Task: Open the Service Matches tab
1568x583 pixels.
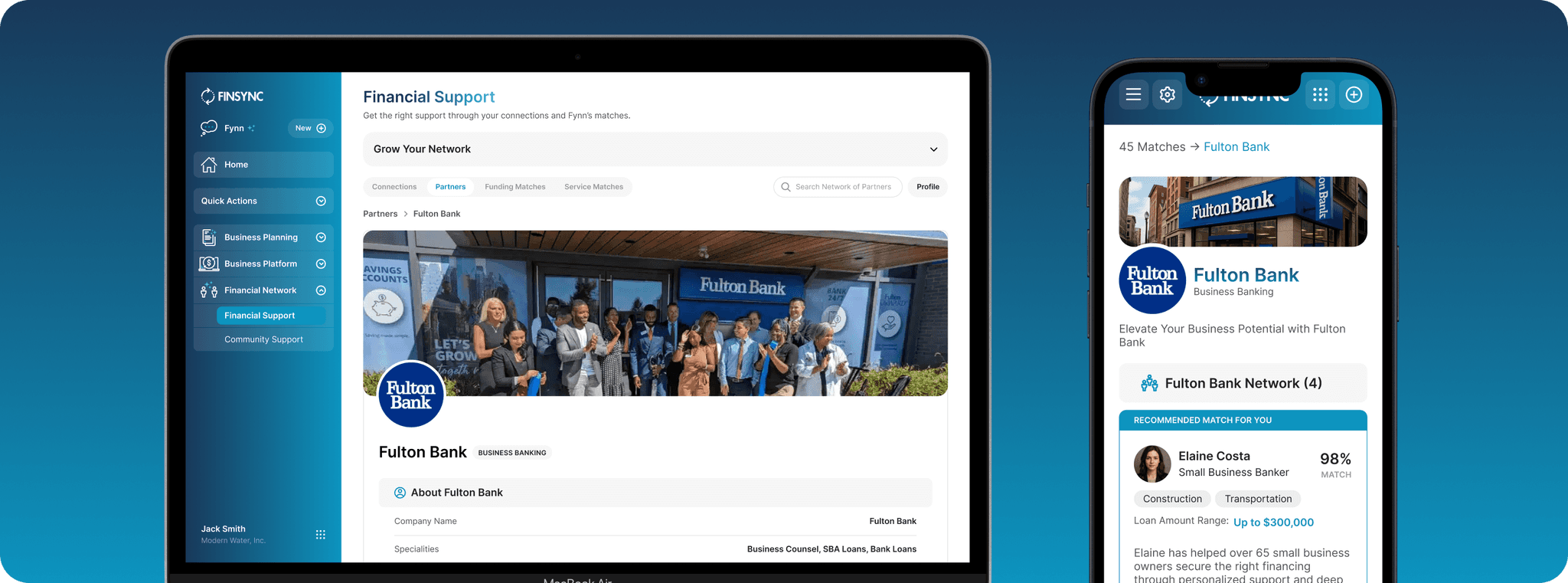Action: pyautogui.click(x=594, y=187)
